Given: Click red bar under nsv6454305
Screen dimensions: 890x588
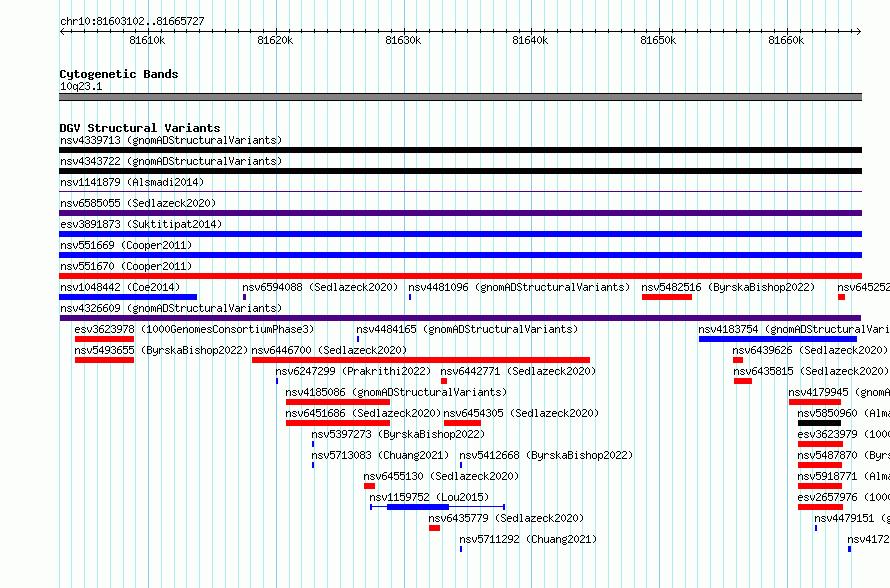Looking at the screenshot, I should (462, 423).
